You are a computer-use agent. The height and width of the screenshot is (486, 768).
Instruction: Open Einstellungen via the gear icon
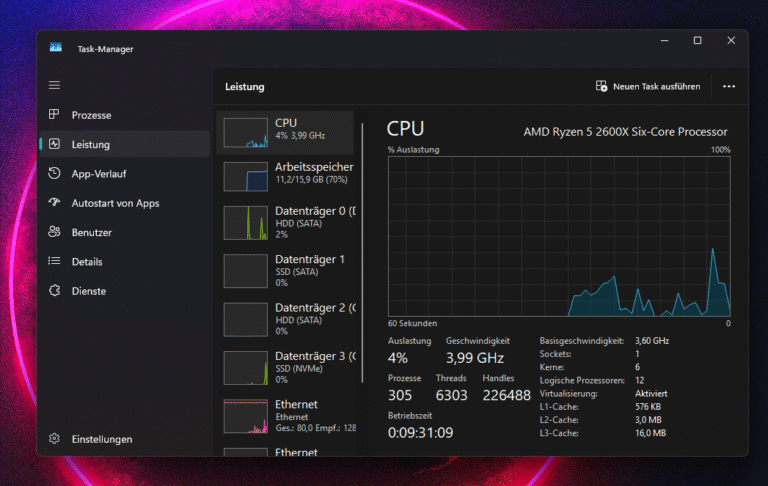tap(54, 439)
